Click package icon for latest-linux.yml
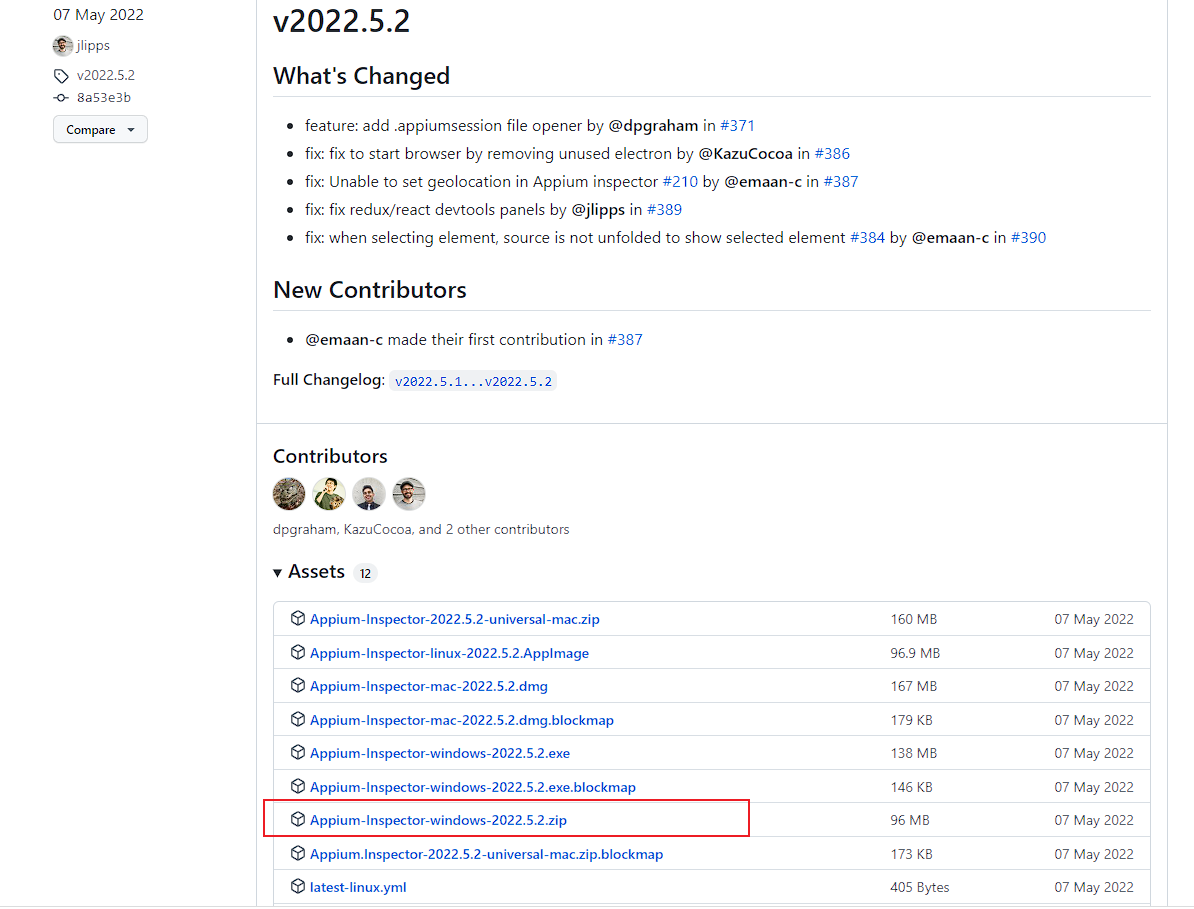Viewport: 1194px width, 909px height. tap(298, 886)
